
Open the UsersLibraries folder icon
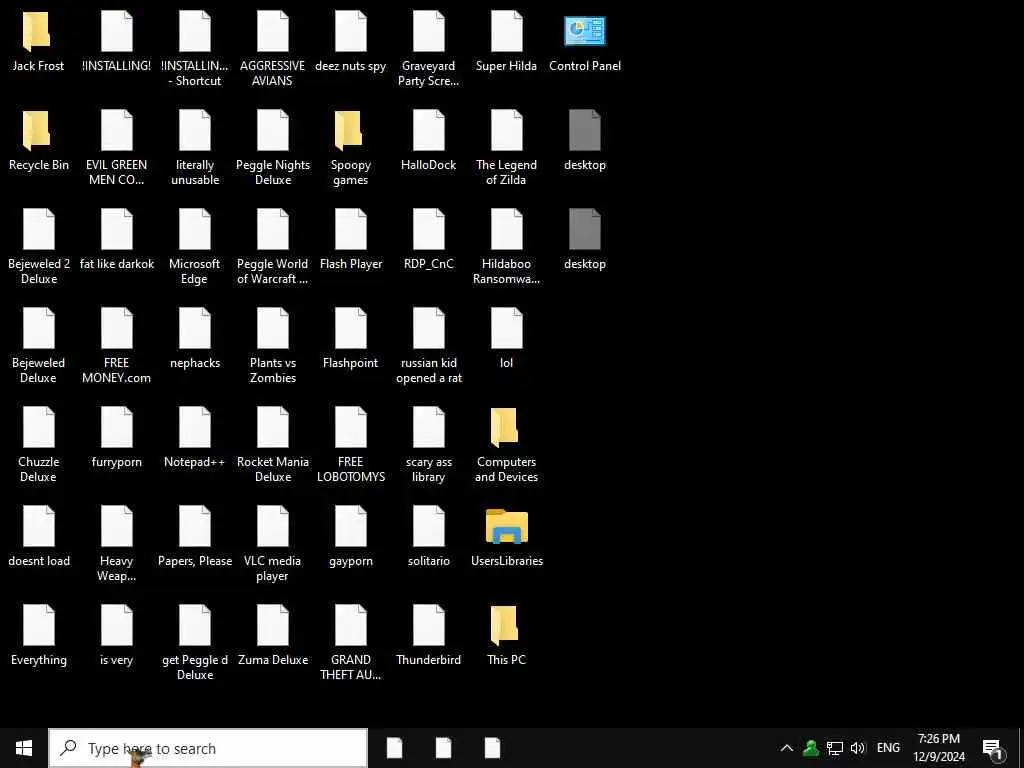click(x=507, y=526)
